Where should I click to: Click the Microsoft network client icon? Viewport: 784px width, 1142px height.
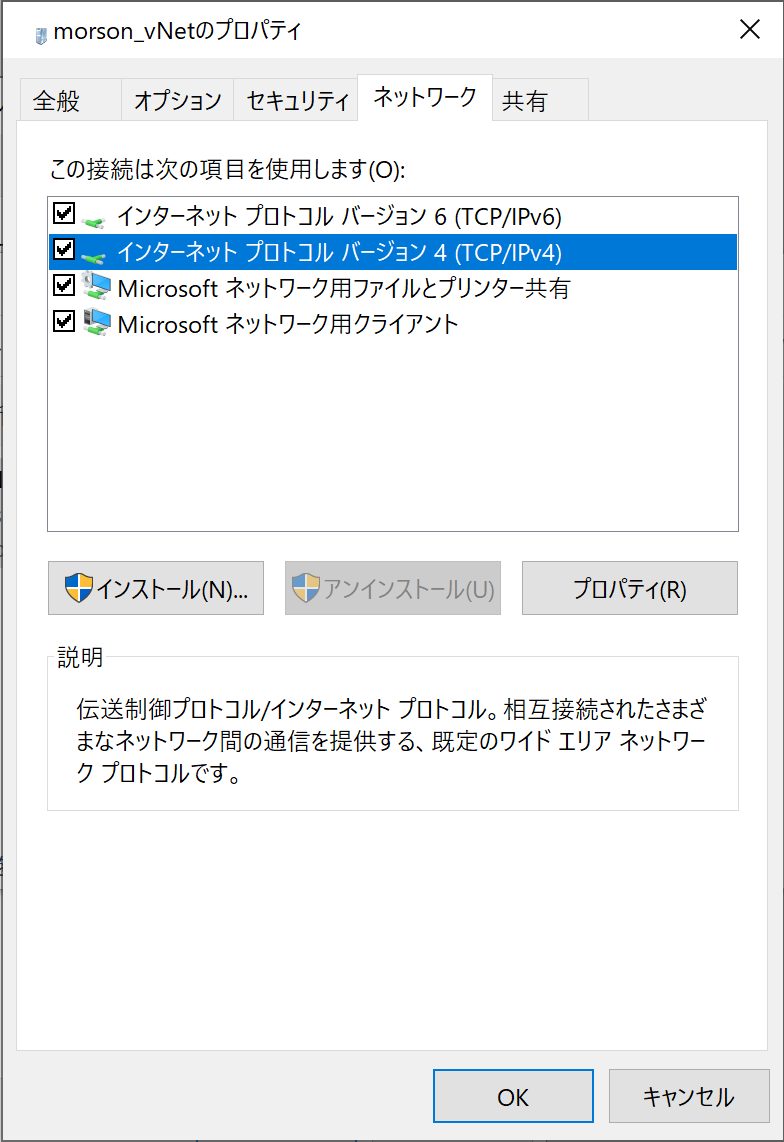(x=96, y=323)
